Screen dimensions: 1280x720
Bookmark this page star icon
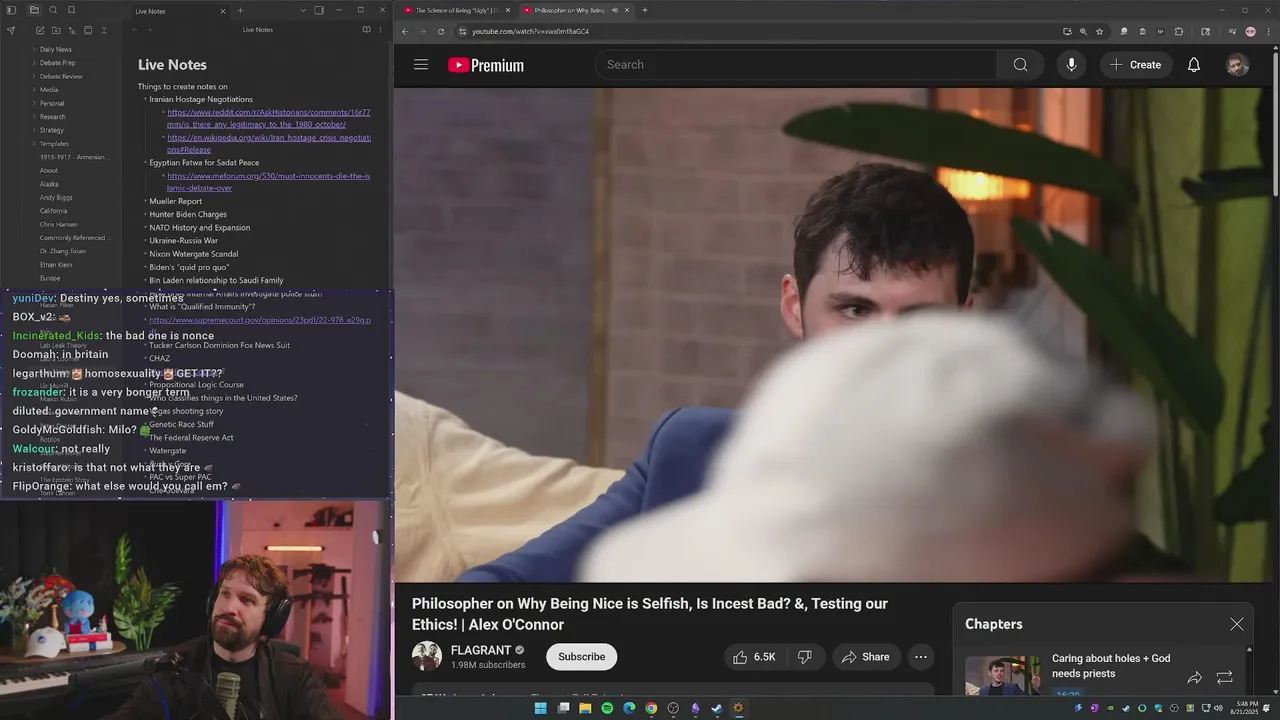click(x=1099, y=31)
